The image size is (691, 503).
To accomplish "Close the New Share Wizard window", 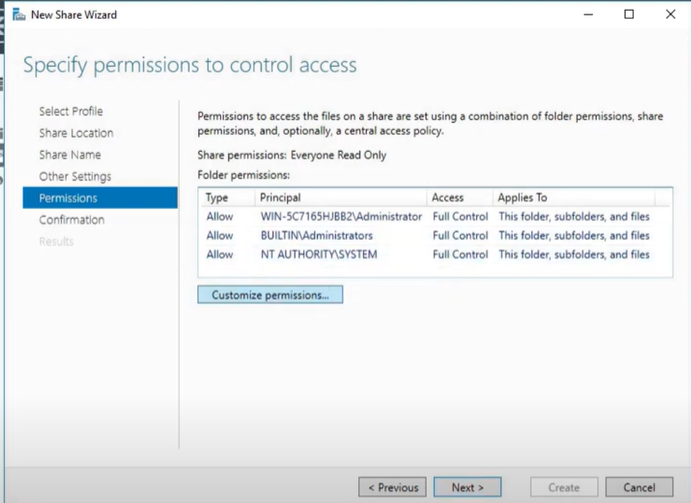I will pyautogui.click(x=670, y=15).
